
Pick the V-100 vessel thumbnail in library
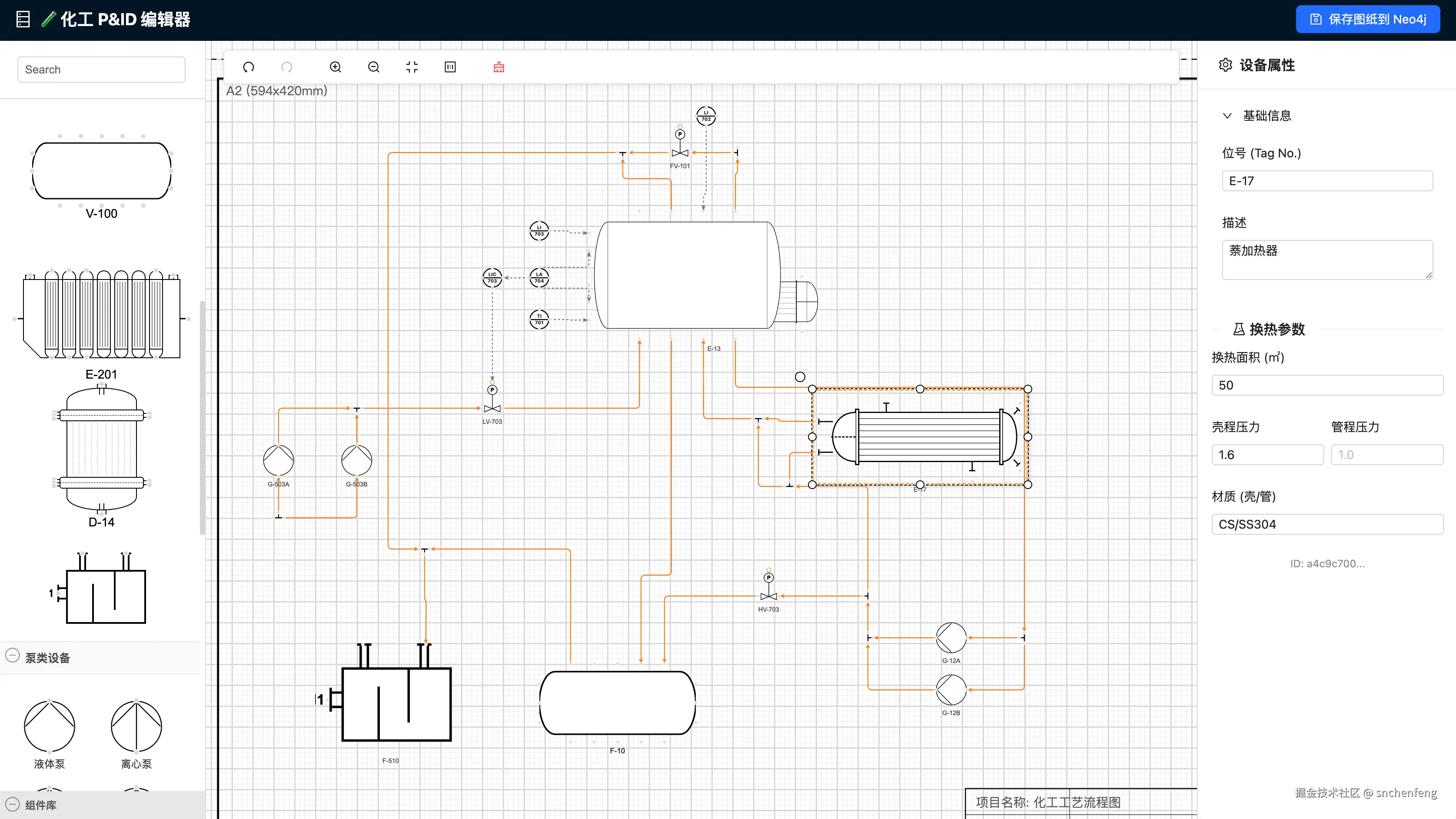click(102, 171)
